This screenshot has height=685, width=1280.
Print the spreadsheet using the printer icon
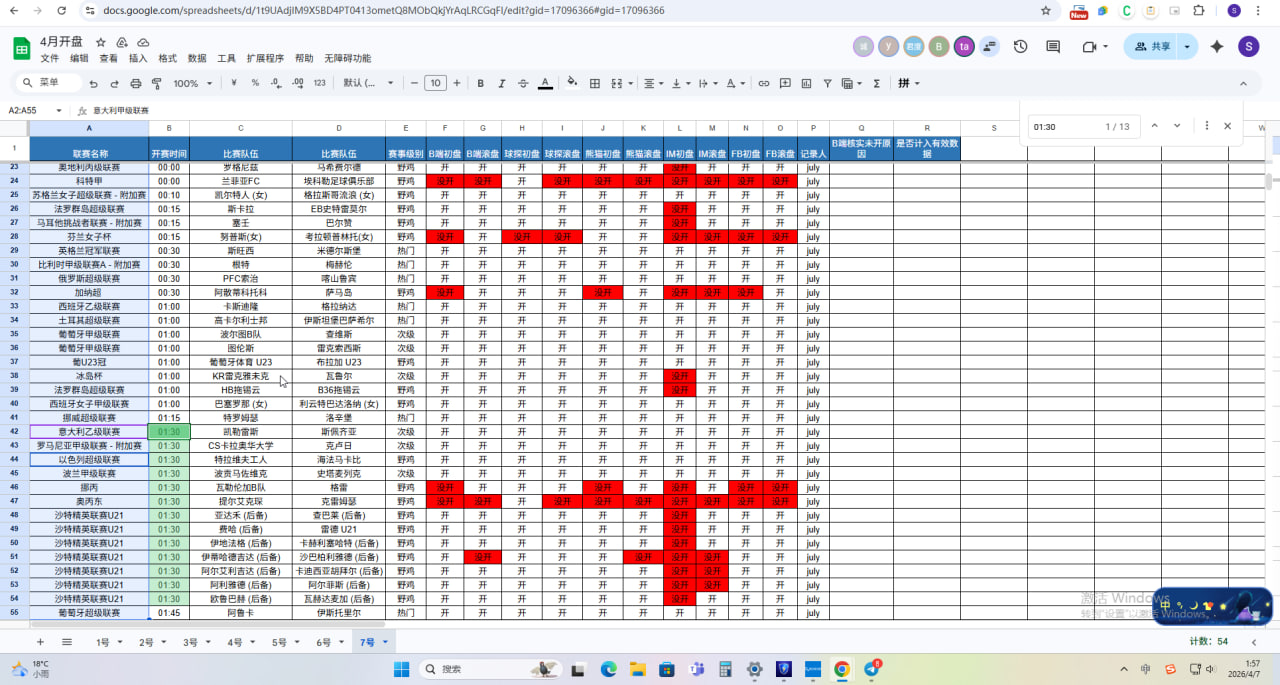(135, 84)
